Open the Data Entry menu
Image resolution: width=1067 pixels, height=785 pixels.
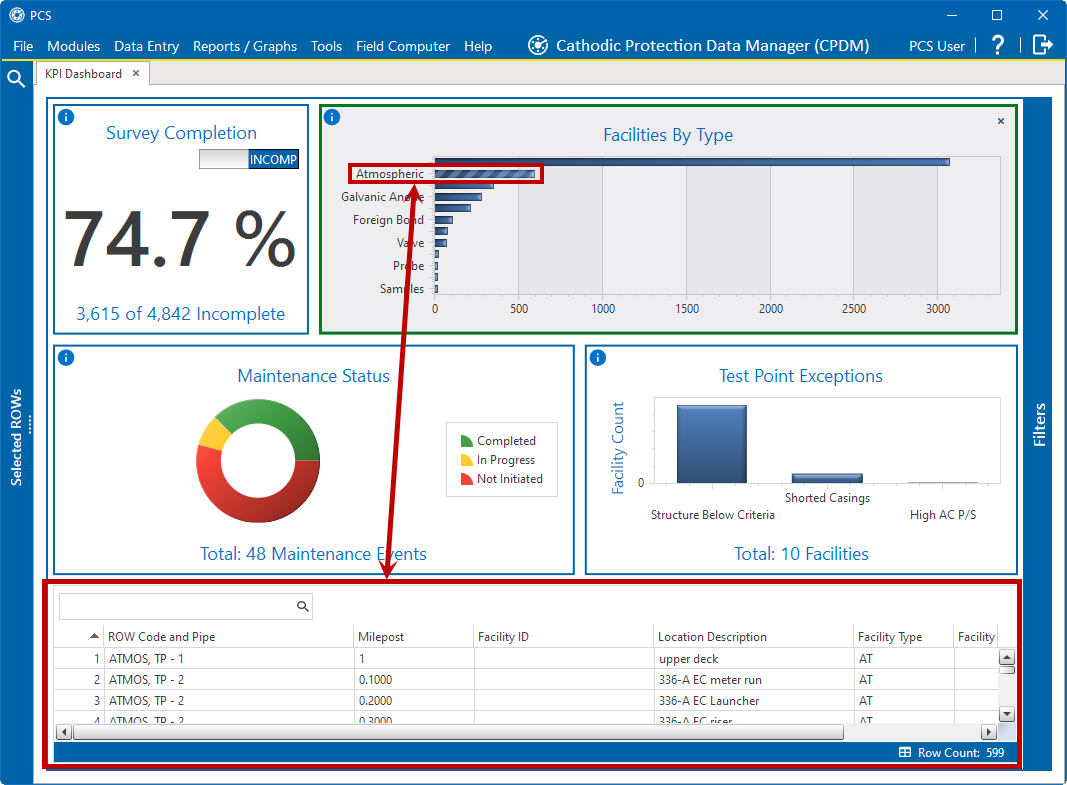tap(146, 46)
